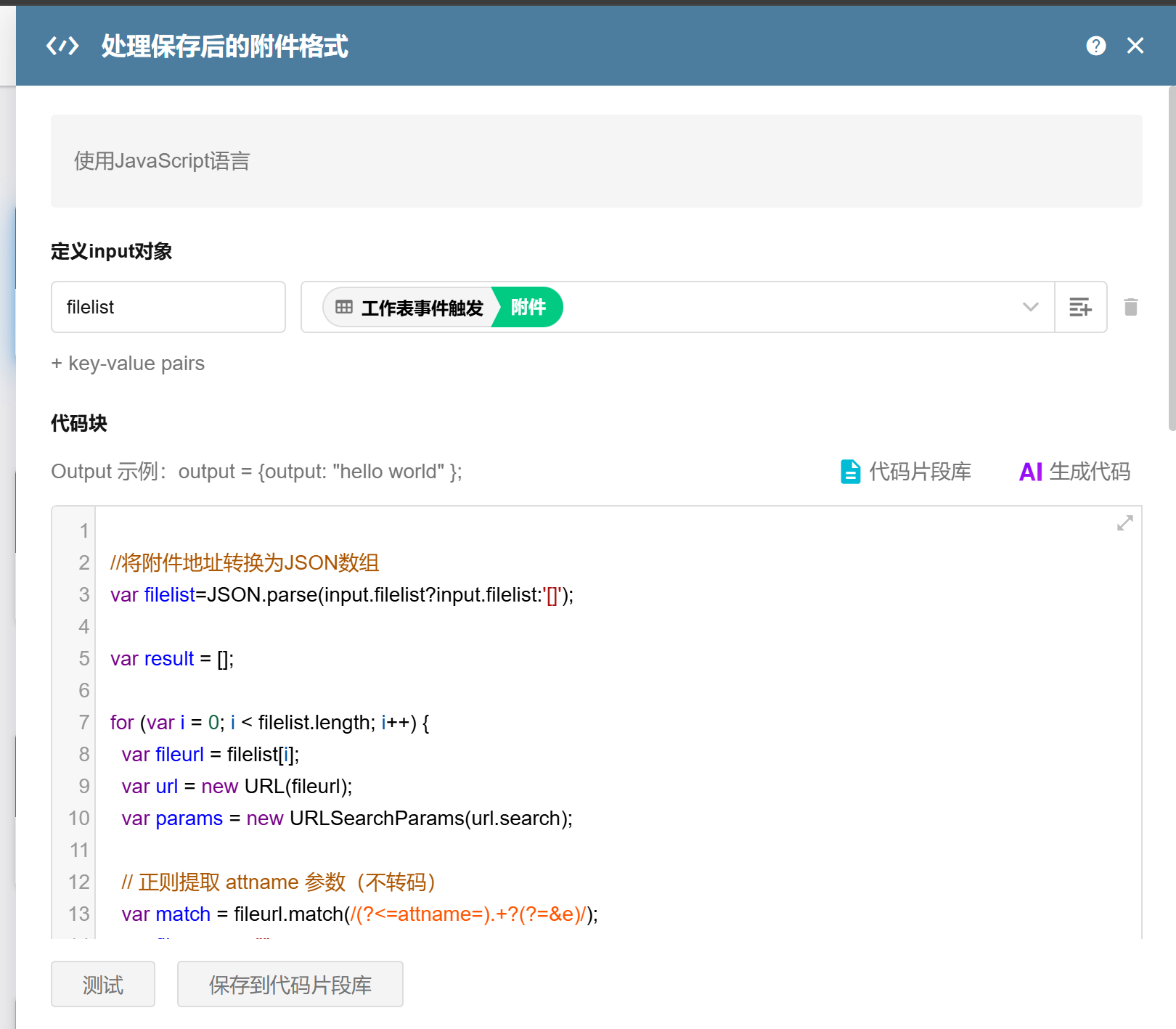The height and width of the screenshot is (1029, 1176).
Task: Expand the input value dropdown chevron
Action: 1030,307
